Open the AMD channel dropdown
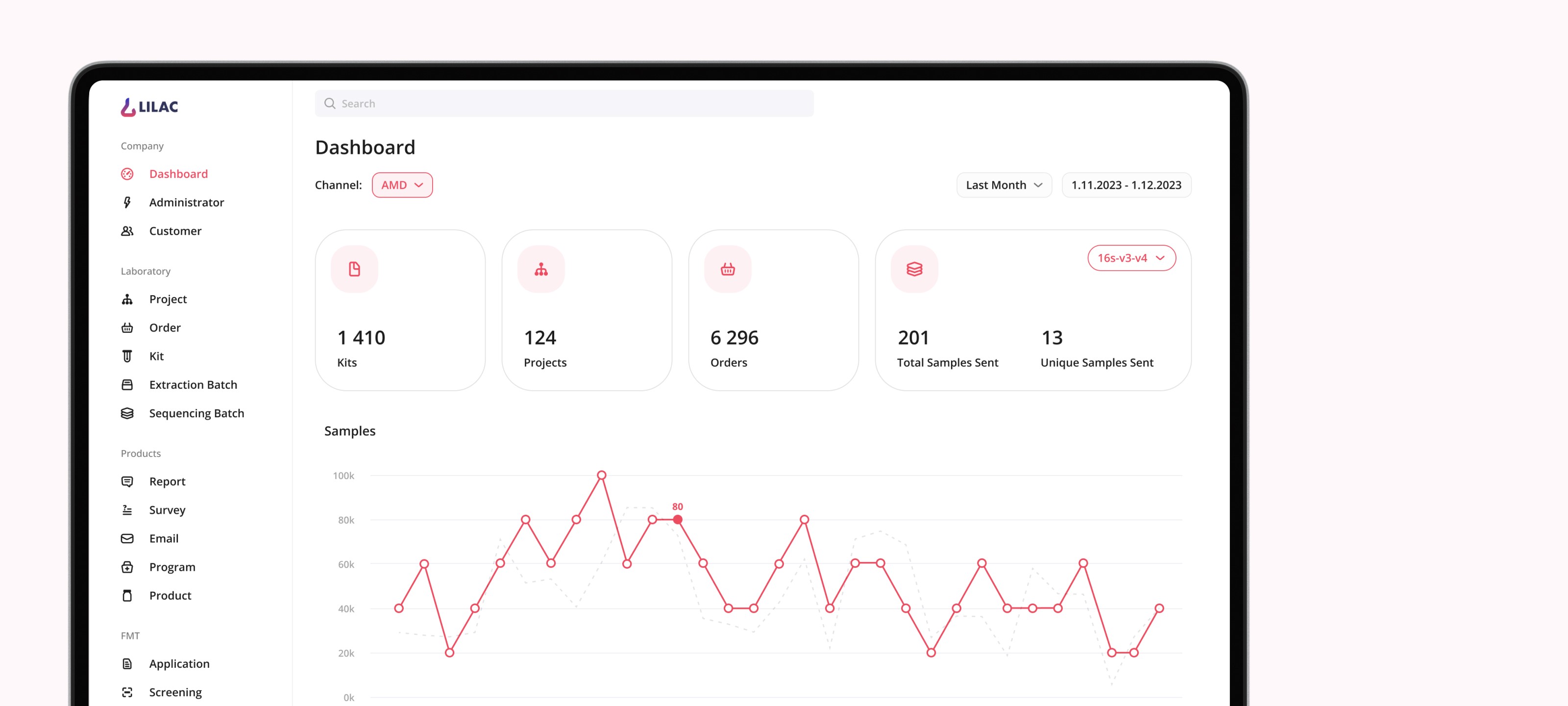The image size is (1568, 706). pos(402,185)
